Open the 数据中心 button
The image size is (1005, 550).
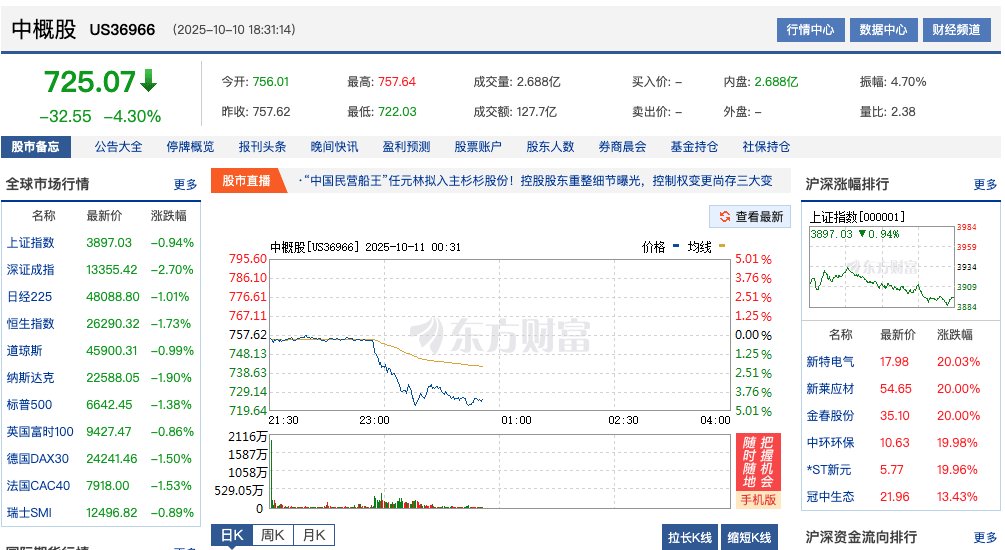click(x=884, y=29)
